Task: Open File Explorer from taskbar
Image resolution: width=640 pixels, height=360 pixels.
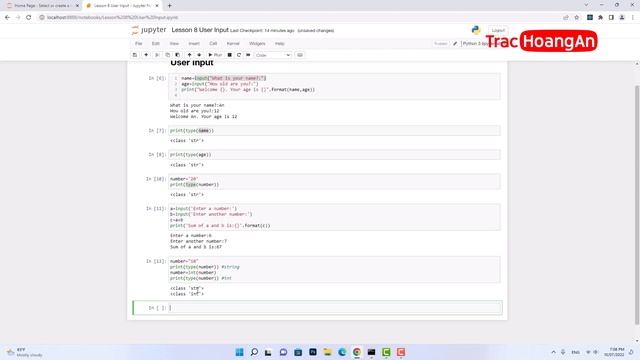Action: (327, 352)
